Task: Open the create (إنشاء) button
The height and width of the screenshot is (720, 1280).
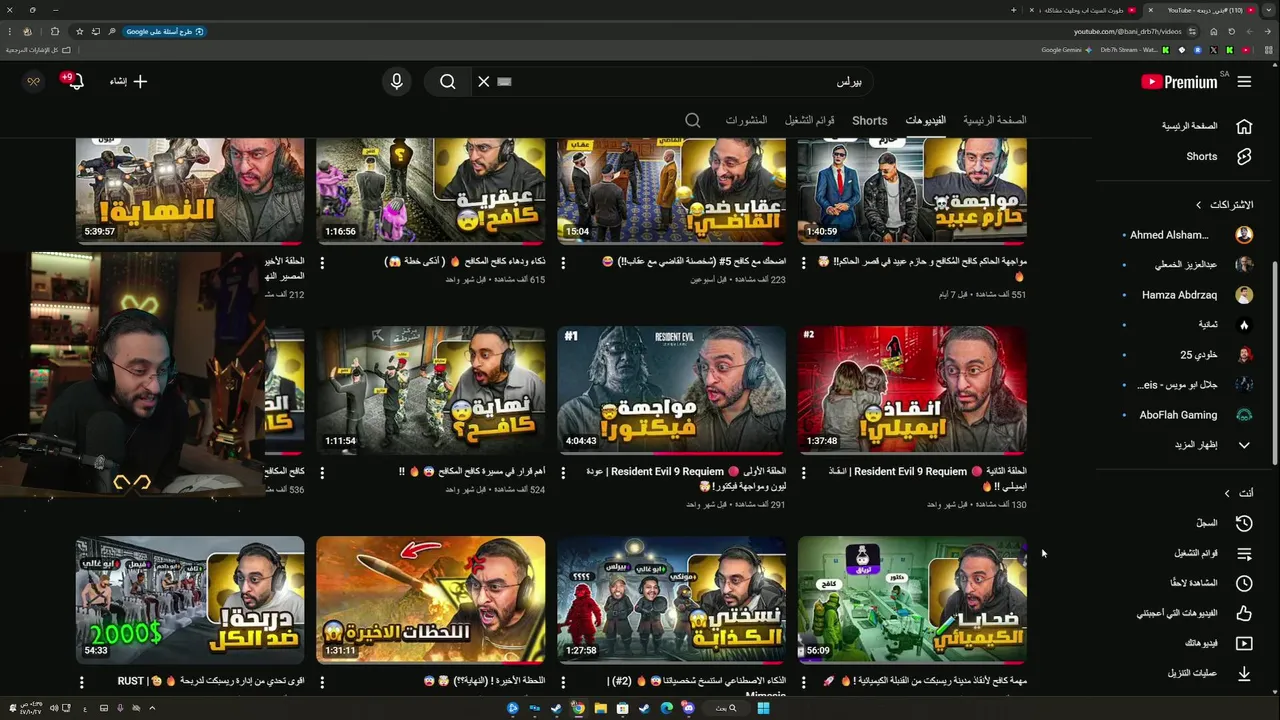Action: (128, 82)
